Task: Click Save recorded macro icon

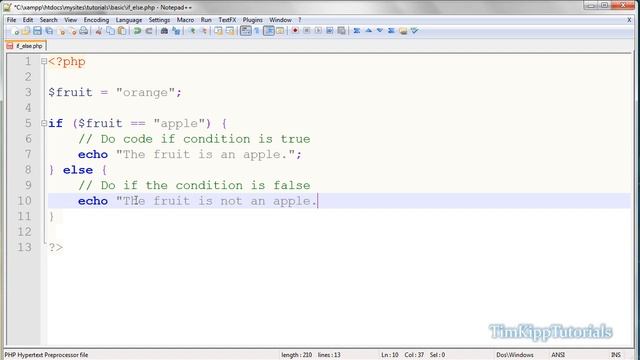Action: [x=341, y=31]
